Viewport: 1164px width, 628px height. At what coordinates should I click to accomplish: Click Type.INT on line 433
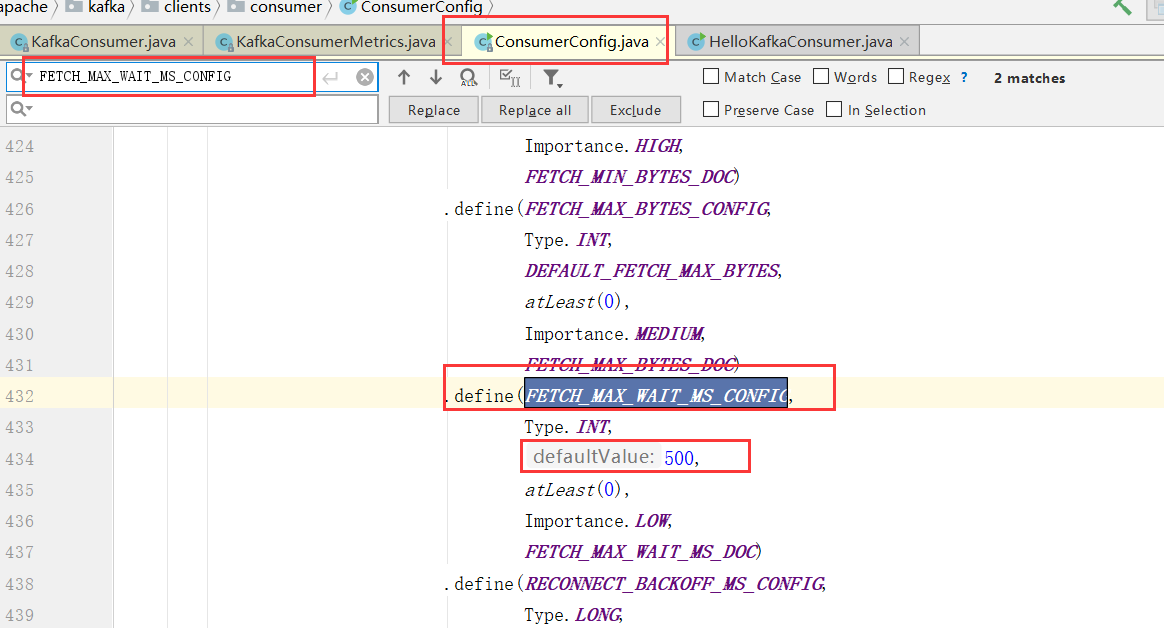[x=567, y=427]
